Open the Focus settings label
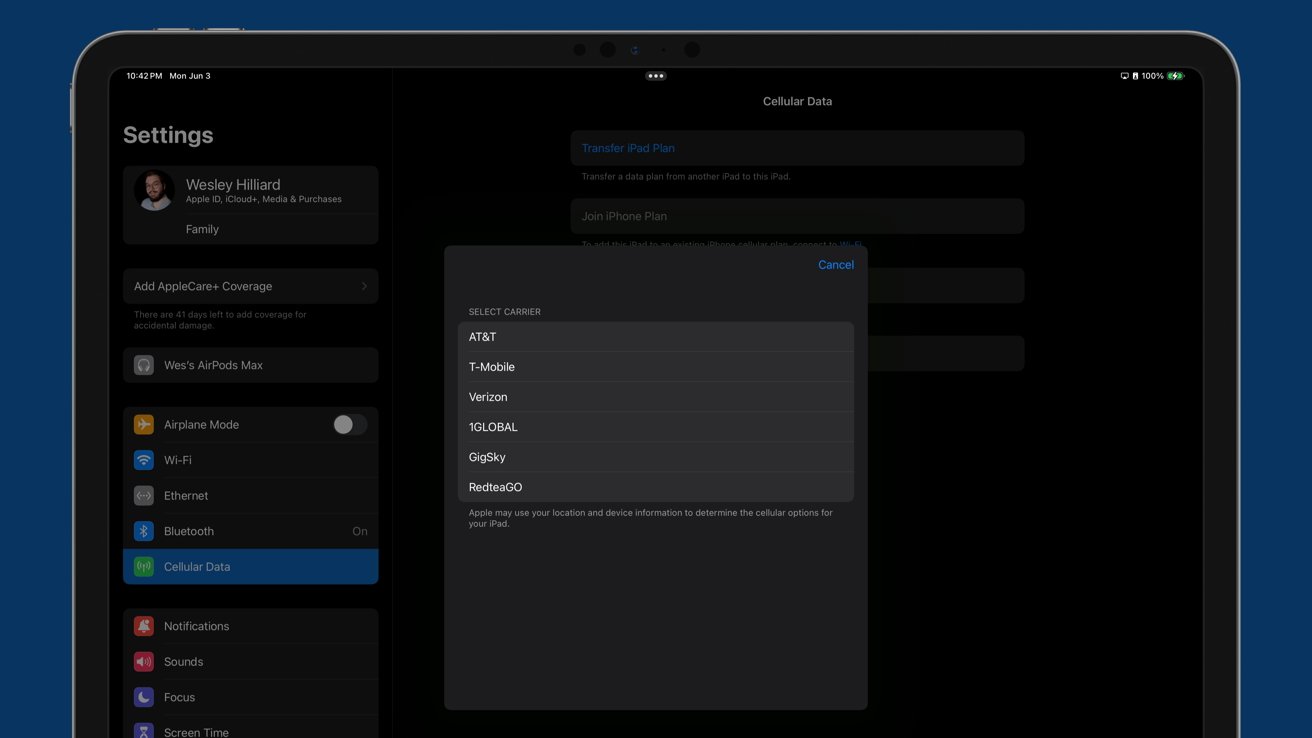 coord(179,697)
